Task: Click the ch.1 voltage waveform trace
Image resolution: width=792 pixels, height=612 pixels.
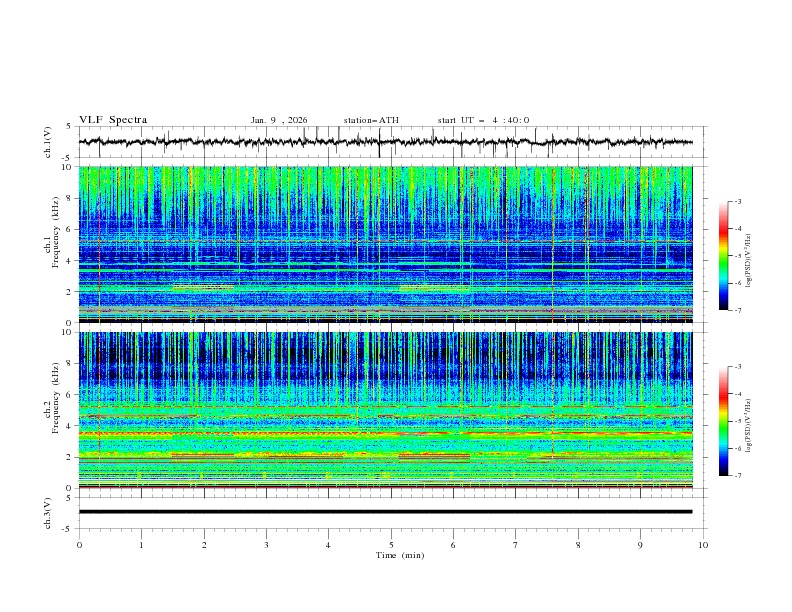Action: point(385,142)
